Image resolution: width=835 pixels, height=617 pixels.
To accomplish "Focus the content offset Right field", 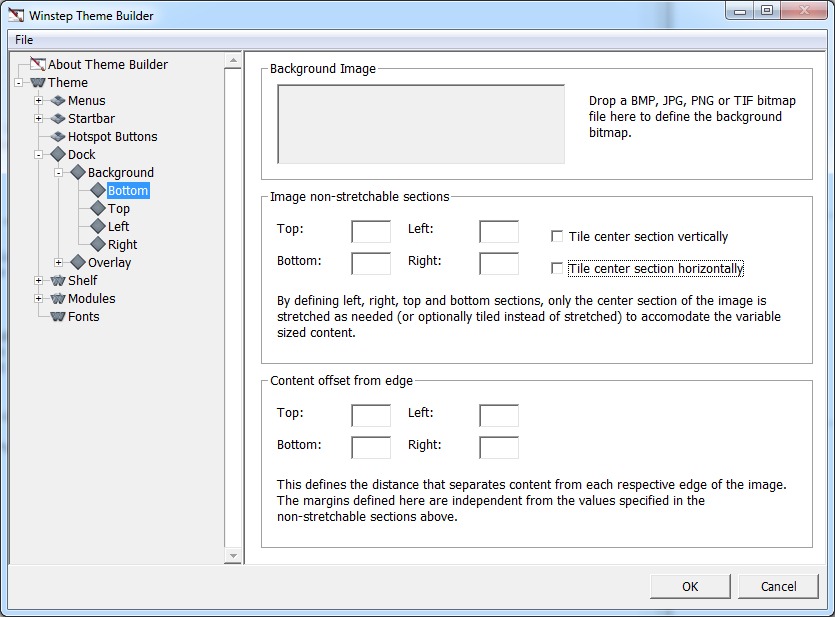I will (499, 448).
